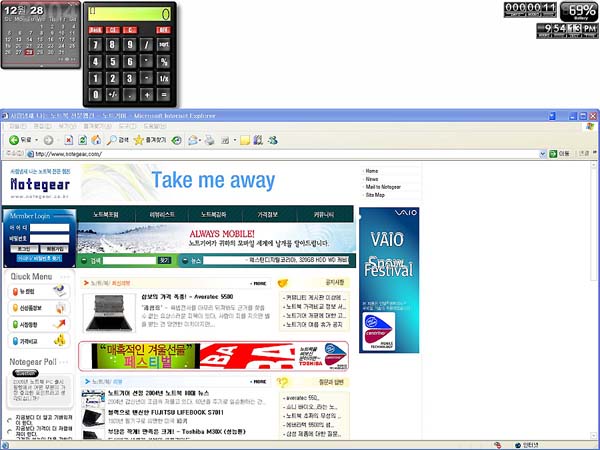Go to next month in the calendar widget
600x450 pixels.
(x=72, y=59)
